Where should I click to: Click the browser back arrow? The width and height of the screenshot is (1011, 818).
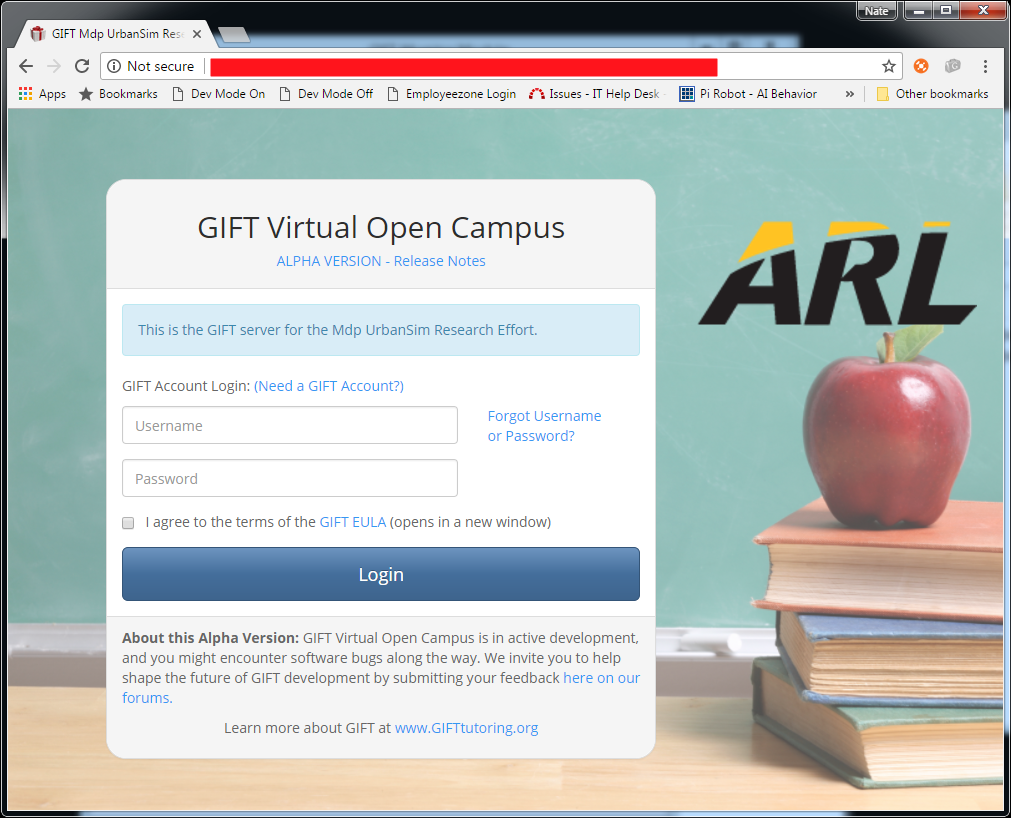point(26,66)
